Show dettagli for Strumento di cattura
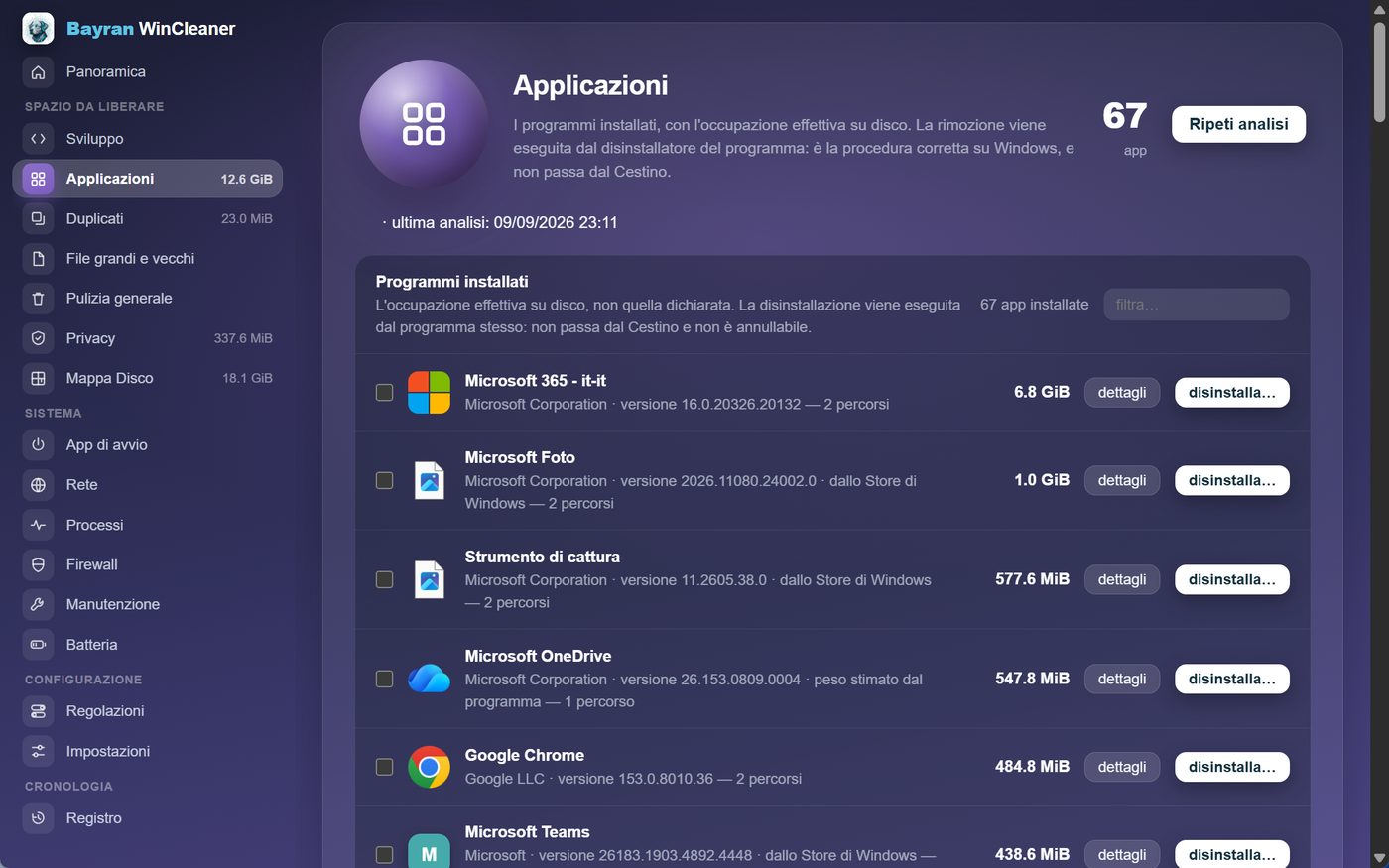Image resolution: width=1389 pixels, height=868 pixels. tap(1122, 579)
